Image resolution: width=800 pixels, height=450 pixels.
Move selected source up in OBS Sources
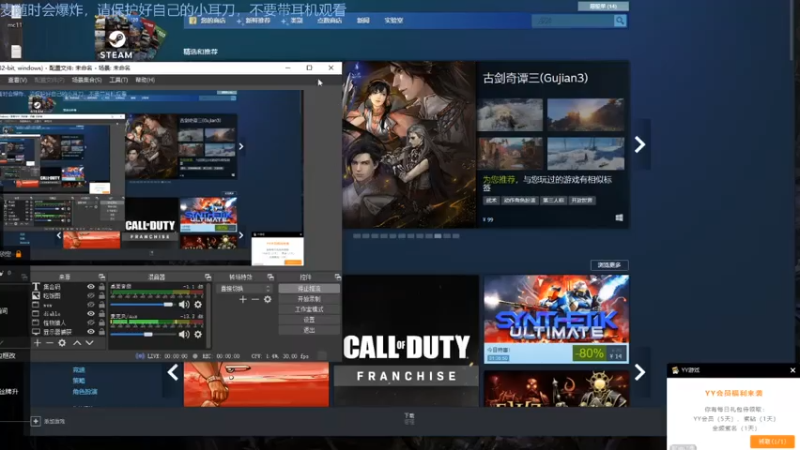(x=77, y=343)
